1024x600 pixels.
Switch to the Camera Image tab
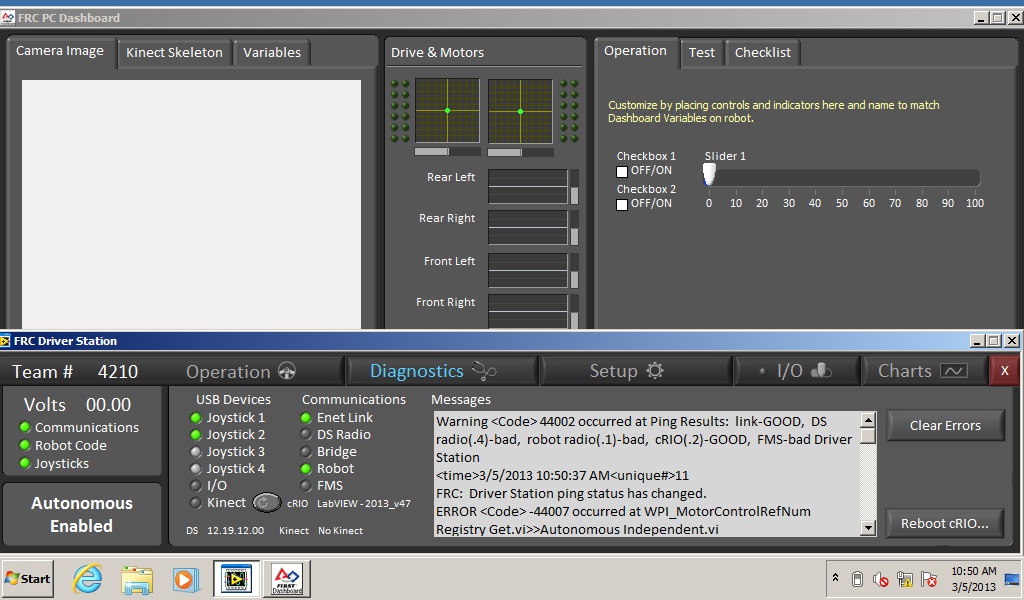pos(60,51)
